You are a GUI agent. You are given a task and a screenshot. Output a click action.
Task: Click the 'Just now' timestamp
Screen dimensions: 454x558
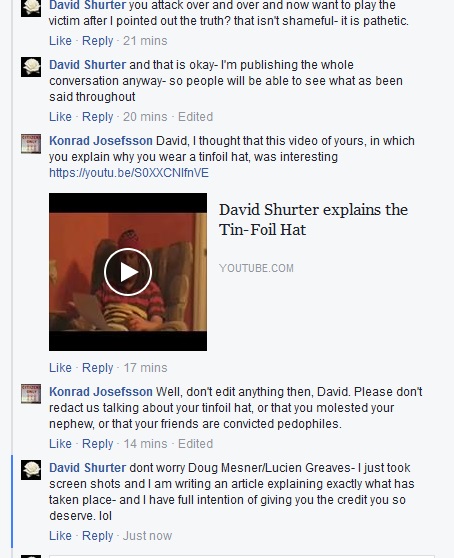tap(147, 536)
